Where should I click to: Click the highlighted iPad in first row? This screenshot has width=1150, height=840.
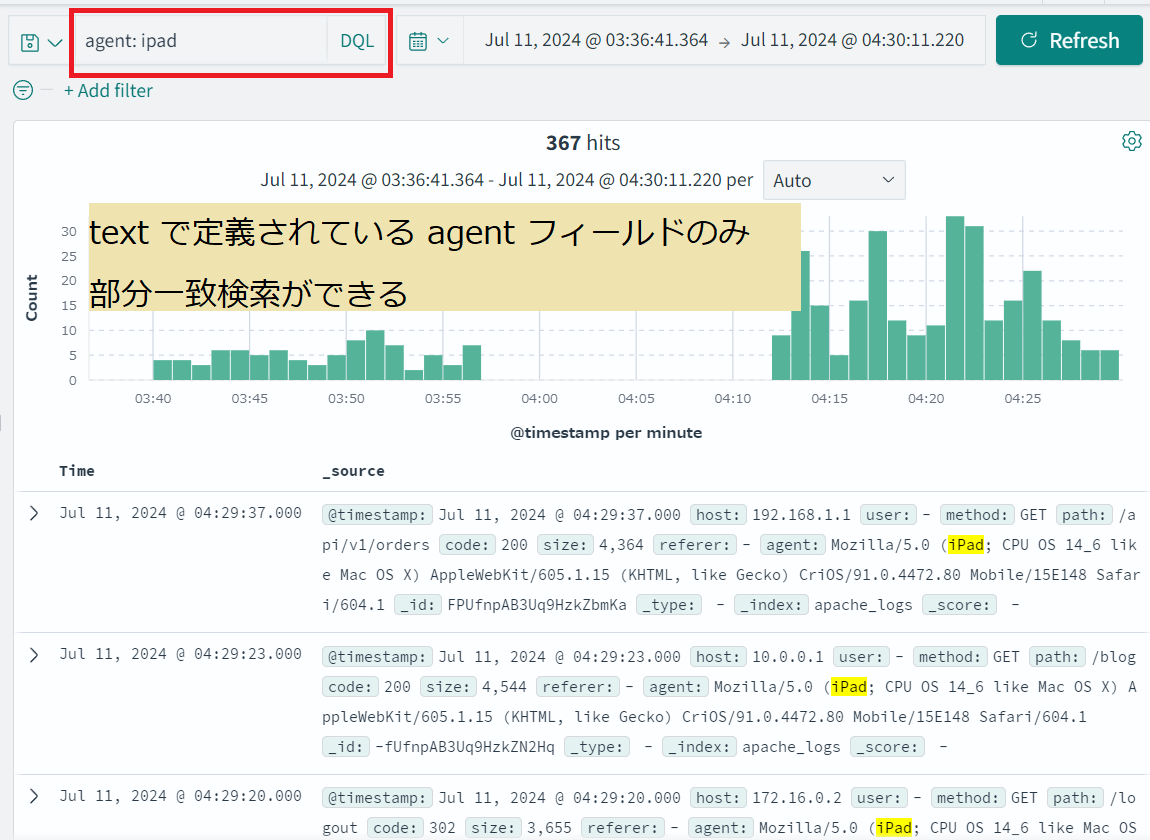coord(966,545)
